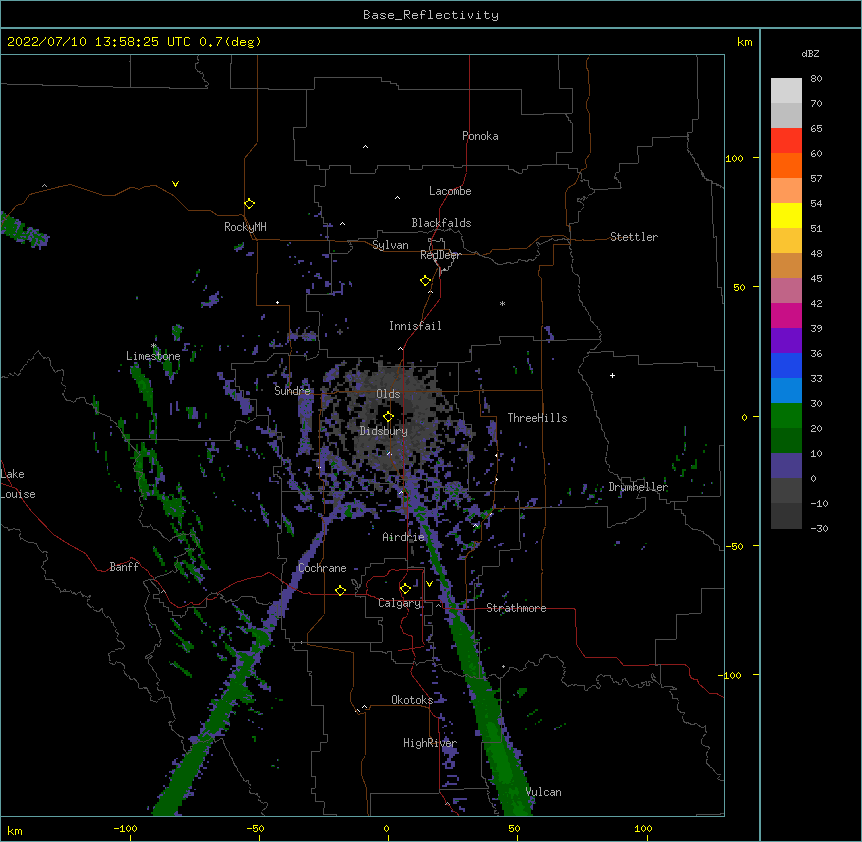Click the yellow marker southeast of Cochrane

tap(340, 590)
